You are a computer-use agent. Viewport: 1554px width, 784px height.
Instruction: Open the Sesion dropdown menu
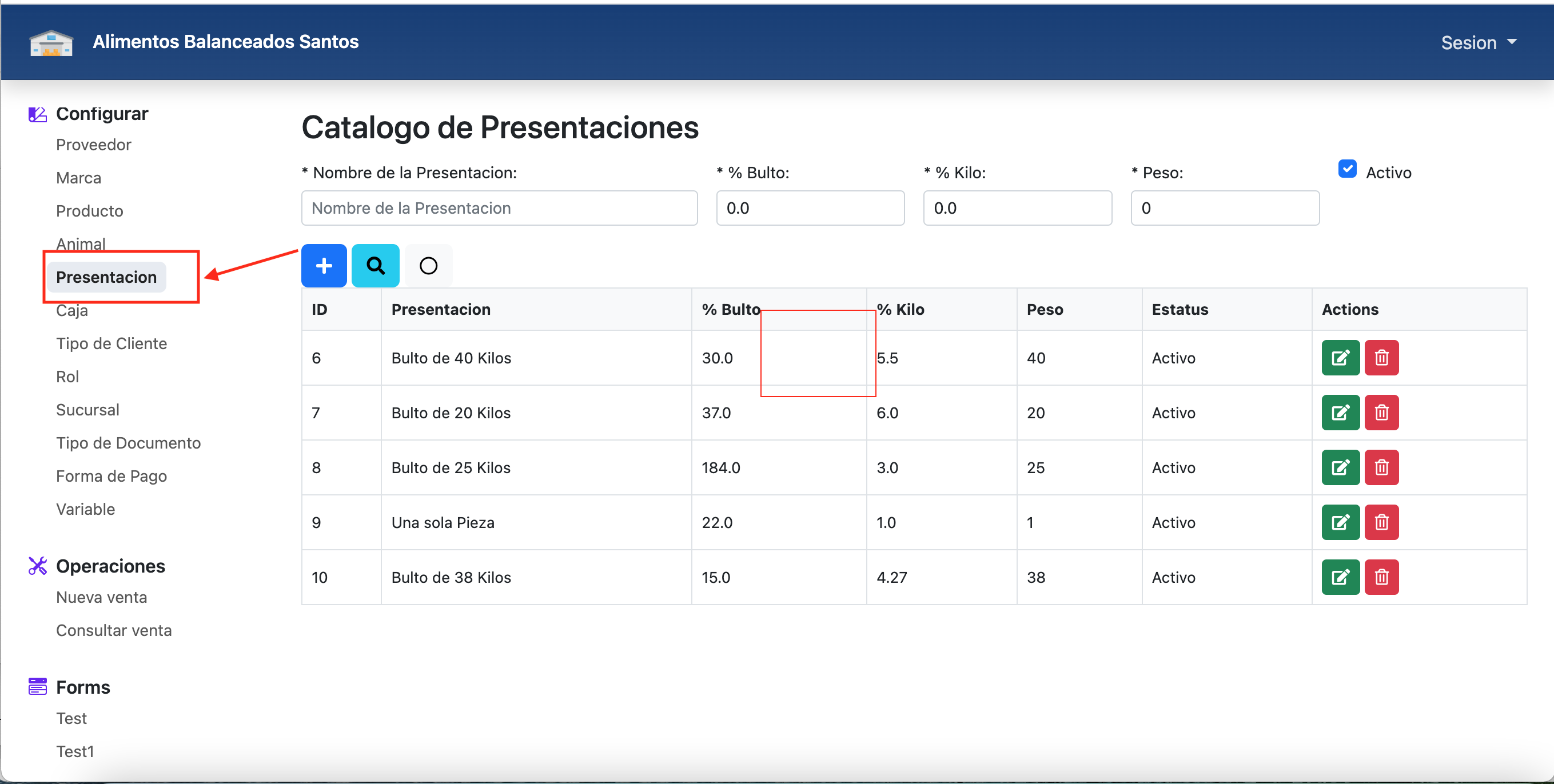(x=1478, y=43)
